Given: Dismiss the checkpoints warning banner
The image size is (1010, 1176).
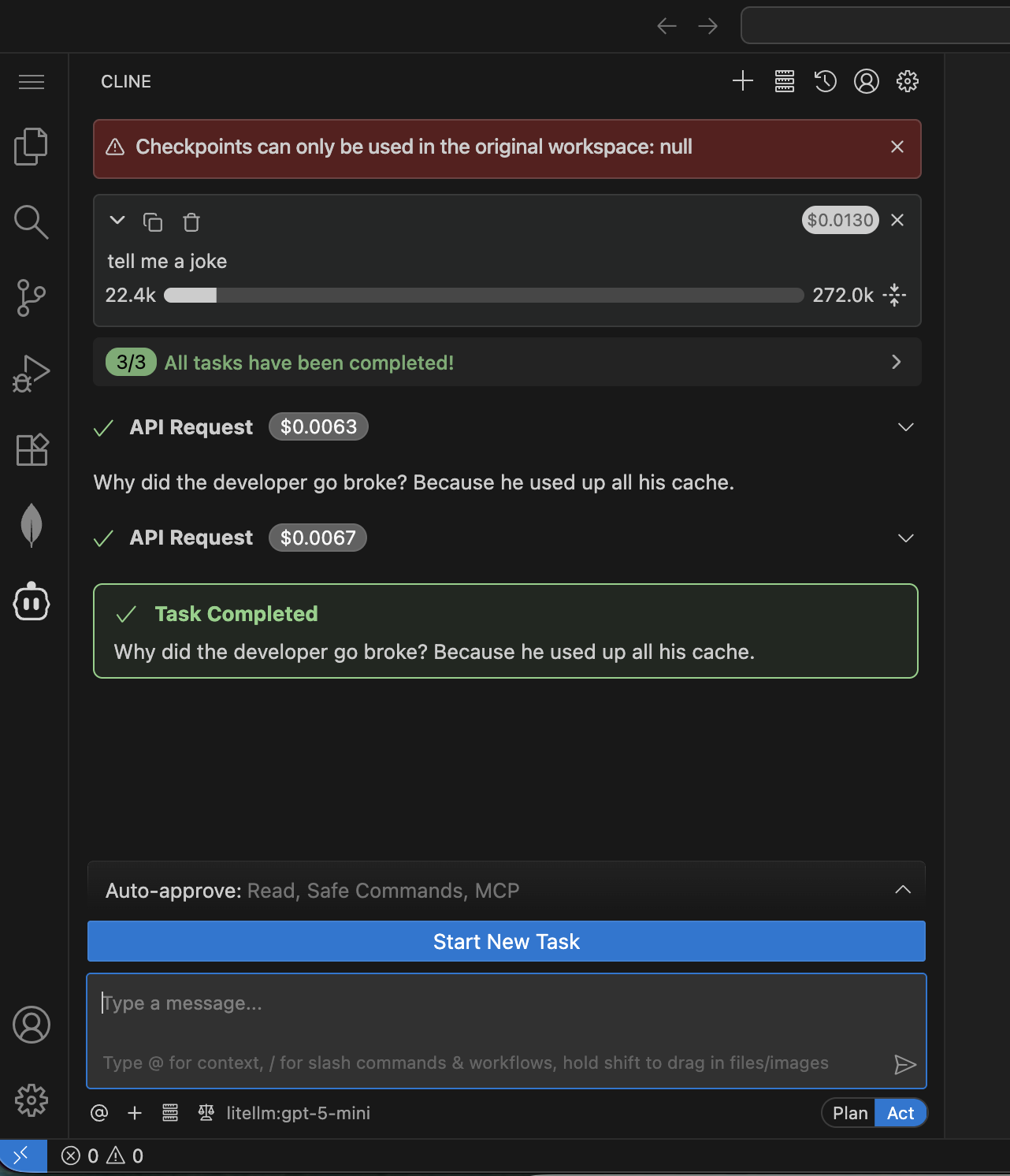Looking at the screenshot, I should pyautogui.click(x=897, y=147).
